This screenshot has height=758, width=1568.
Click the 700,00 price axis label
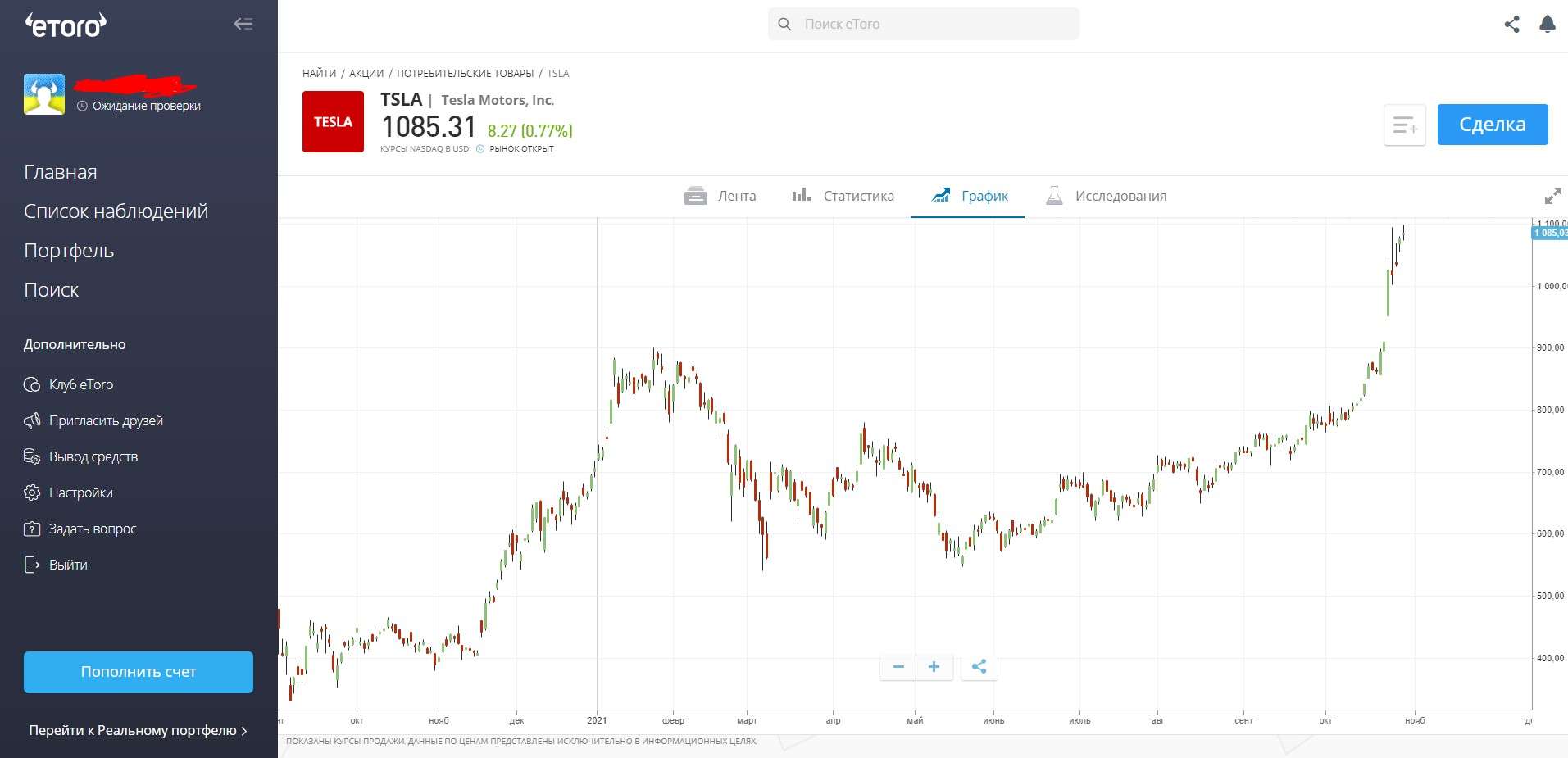(1550, 472)
